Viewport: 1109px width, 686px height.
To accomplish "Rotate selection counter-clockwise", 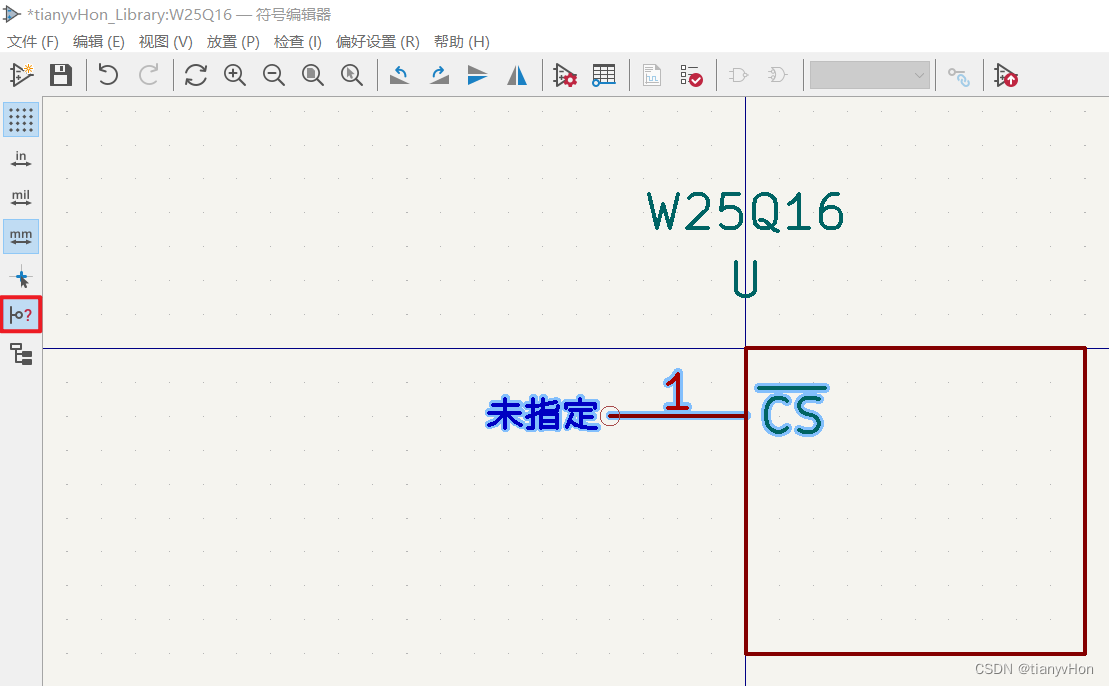I will pyautogui.click(x=400, y=75).
